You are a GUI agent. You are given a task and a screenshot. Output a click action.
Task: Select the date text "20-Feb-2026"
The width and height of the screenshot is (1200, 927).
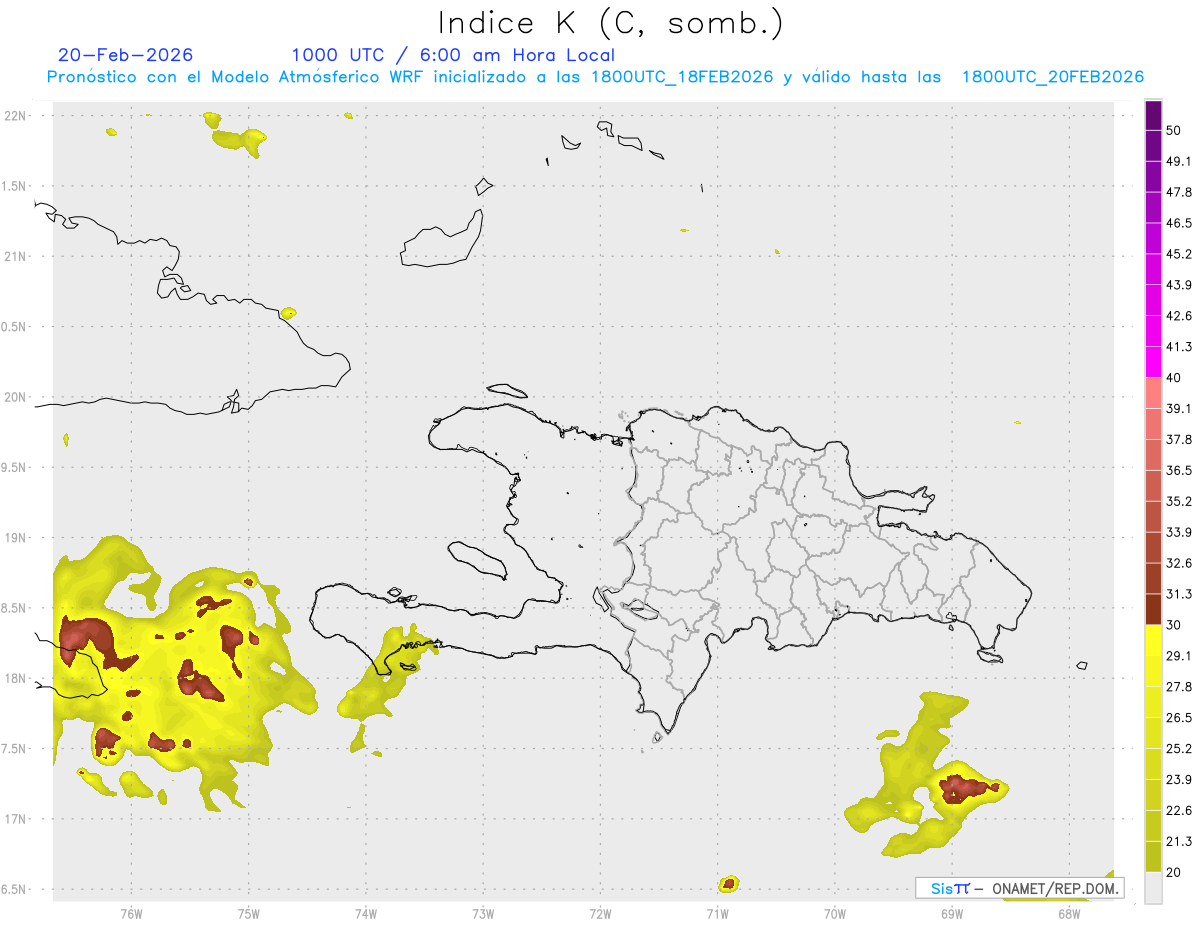126,55
